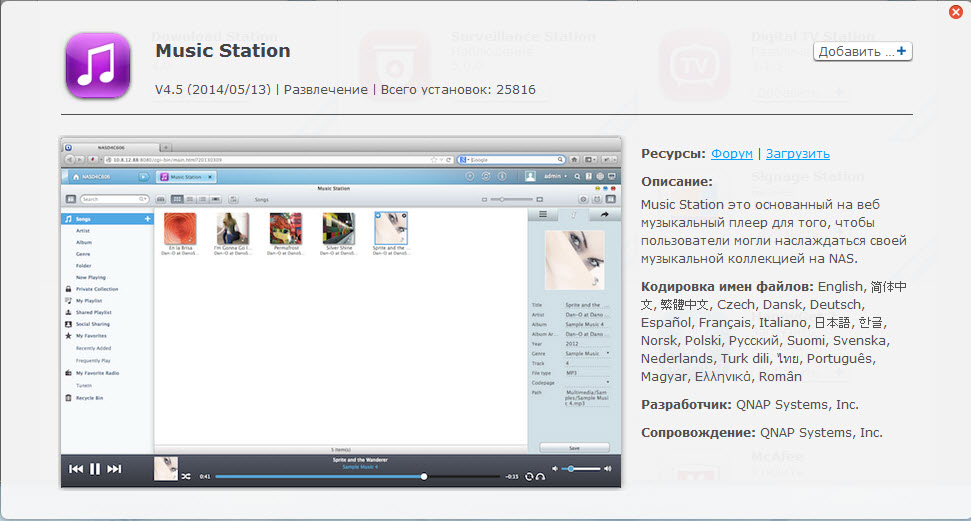Click the share arrow tab in preview panel
The image size is (971, 521).
[604, 214]
